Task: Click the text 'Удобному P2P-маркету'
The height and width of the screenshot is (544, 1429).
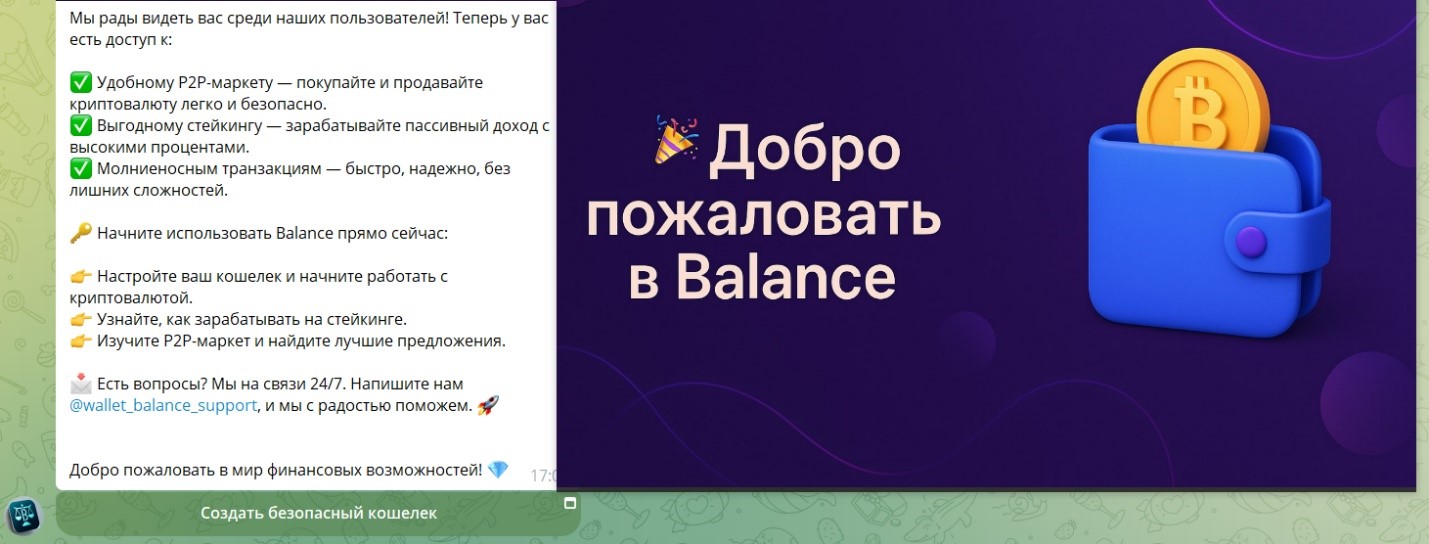Action: (183, 83)
